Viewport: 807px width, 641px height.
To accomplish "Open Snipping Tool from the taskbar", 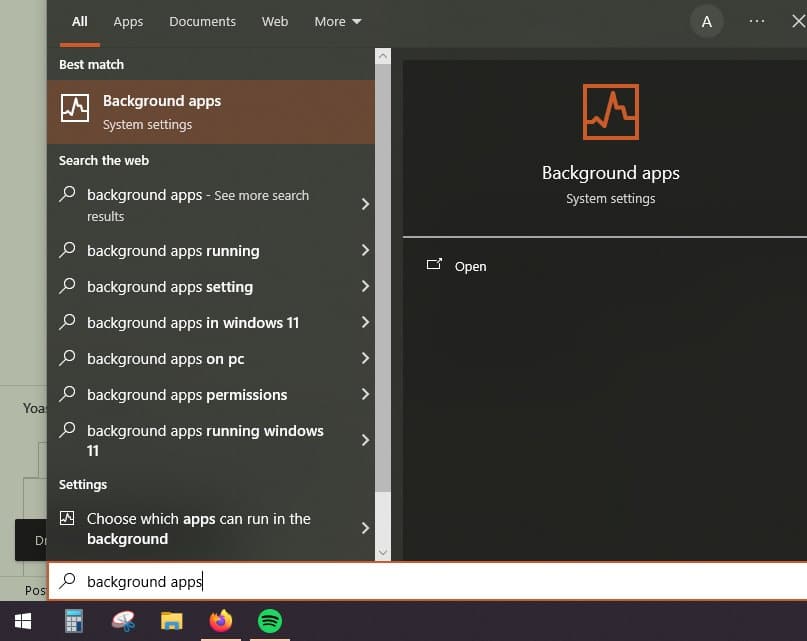I will pos(124,621).
